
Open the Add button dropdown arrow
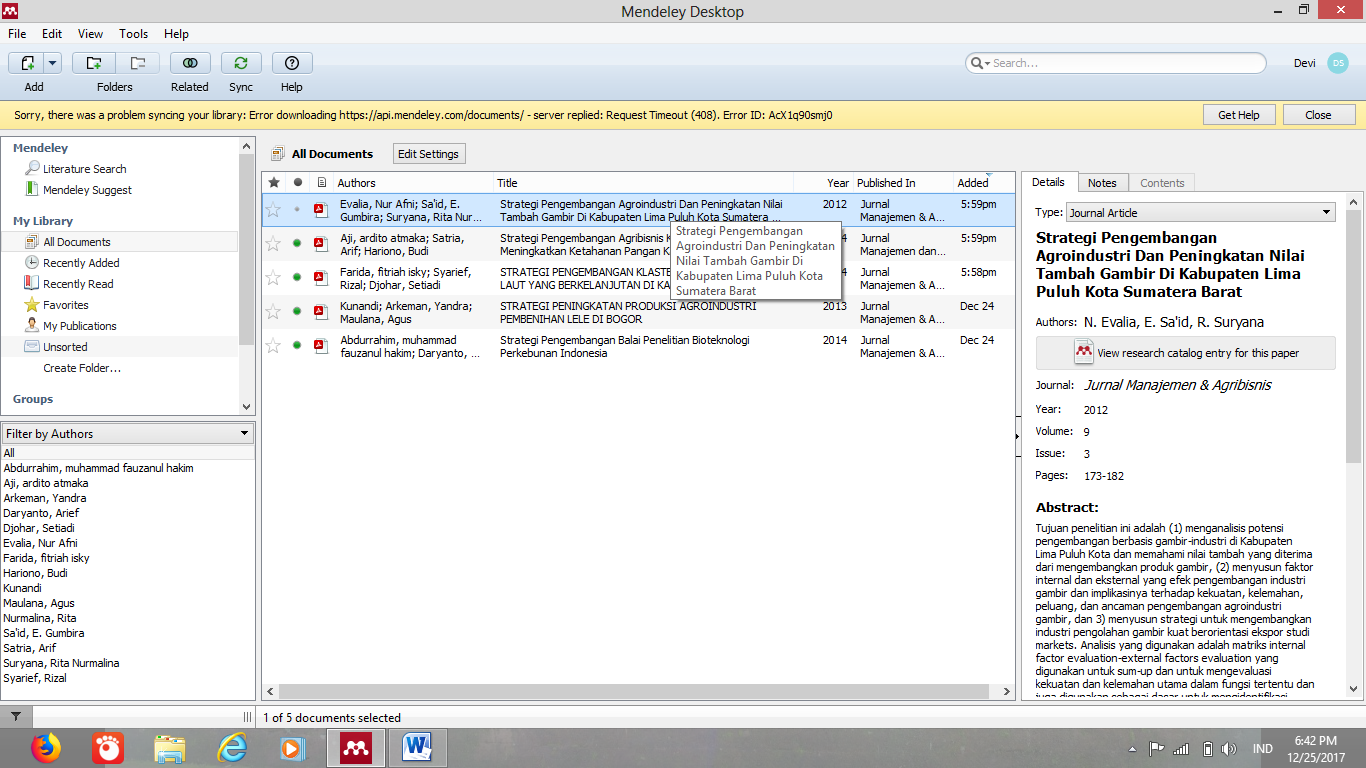[52, 63]
